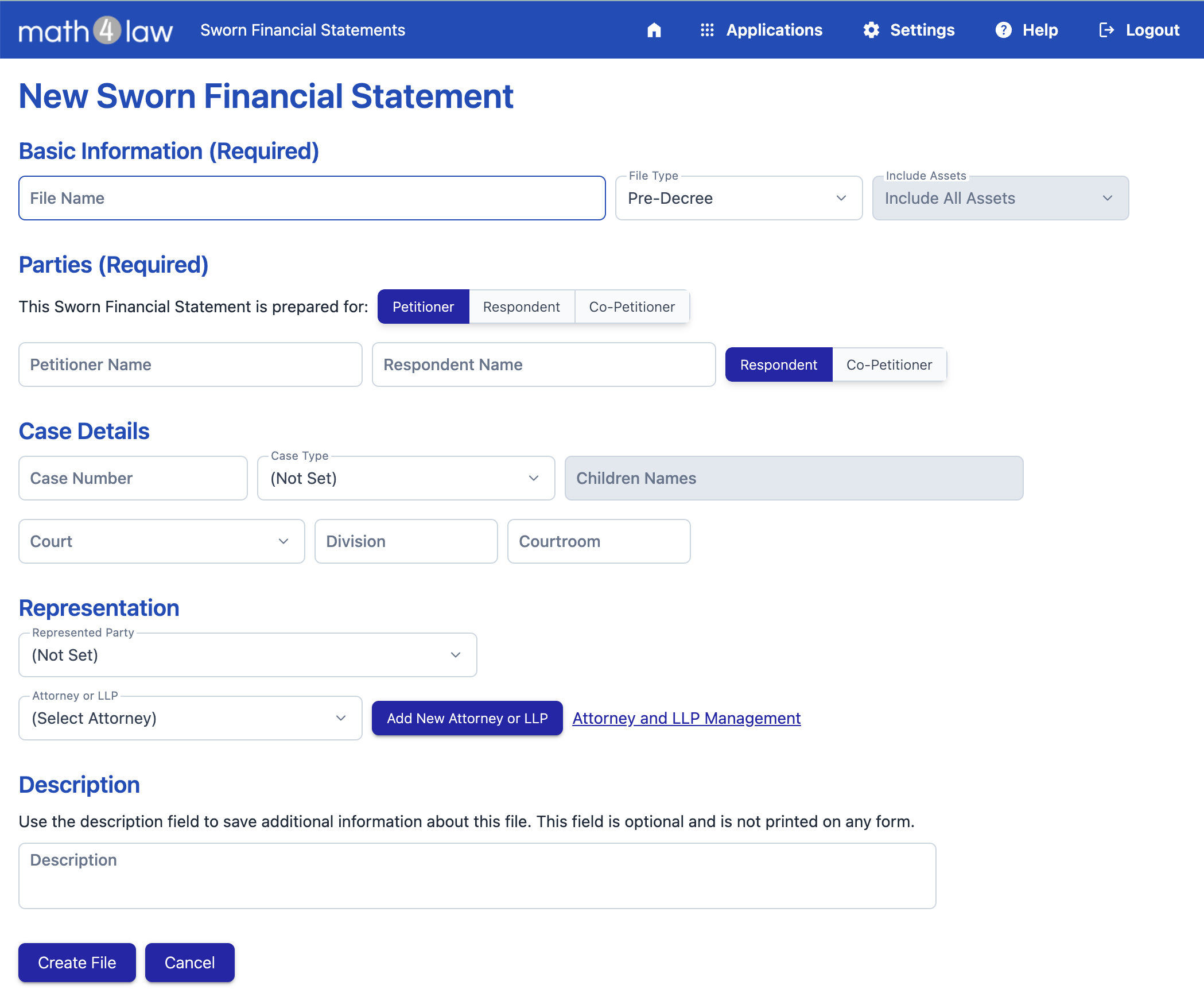This screenshot has height=993, width=1204.
Task: Click the File Name input field
Action: pos(312,198)
